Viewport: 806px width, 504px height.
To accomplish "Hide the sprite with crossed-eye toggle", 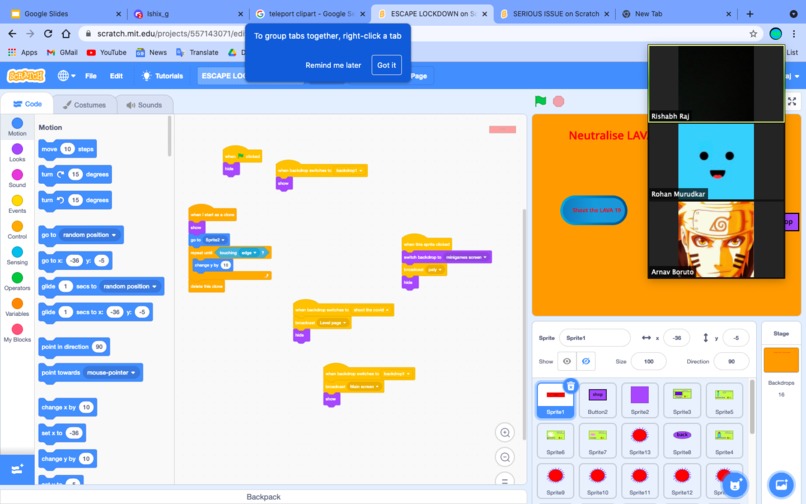I will [585, 361].
